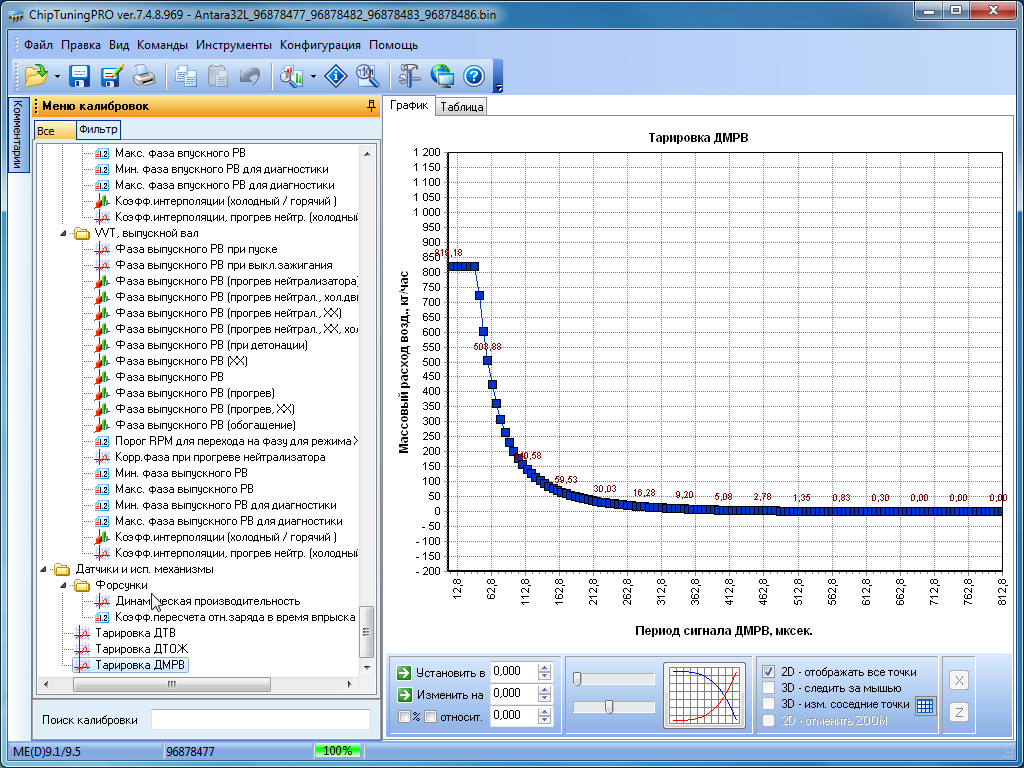Click the blue diamond info icon
The width and height of the screenshot is (1024, 768).
(338, 75)
